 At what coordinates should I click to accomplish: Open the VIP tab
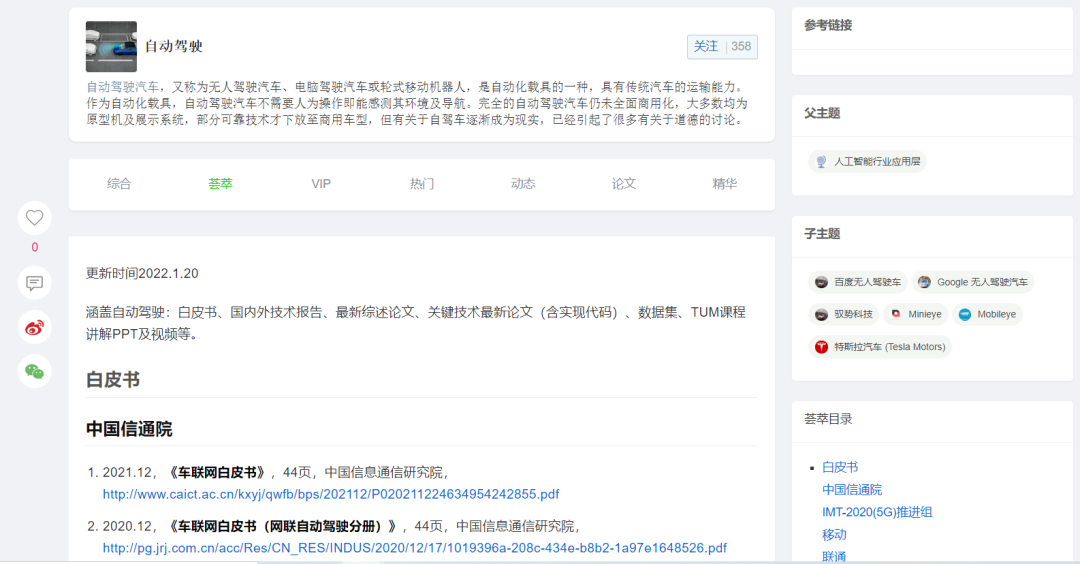(321, 184)
